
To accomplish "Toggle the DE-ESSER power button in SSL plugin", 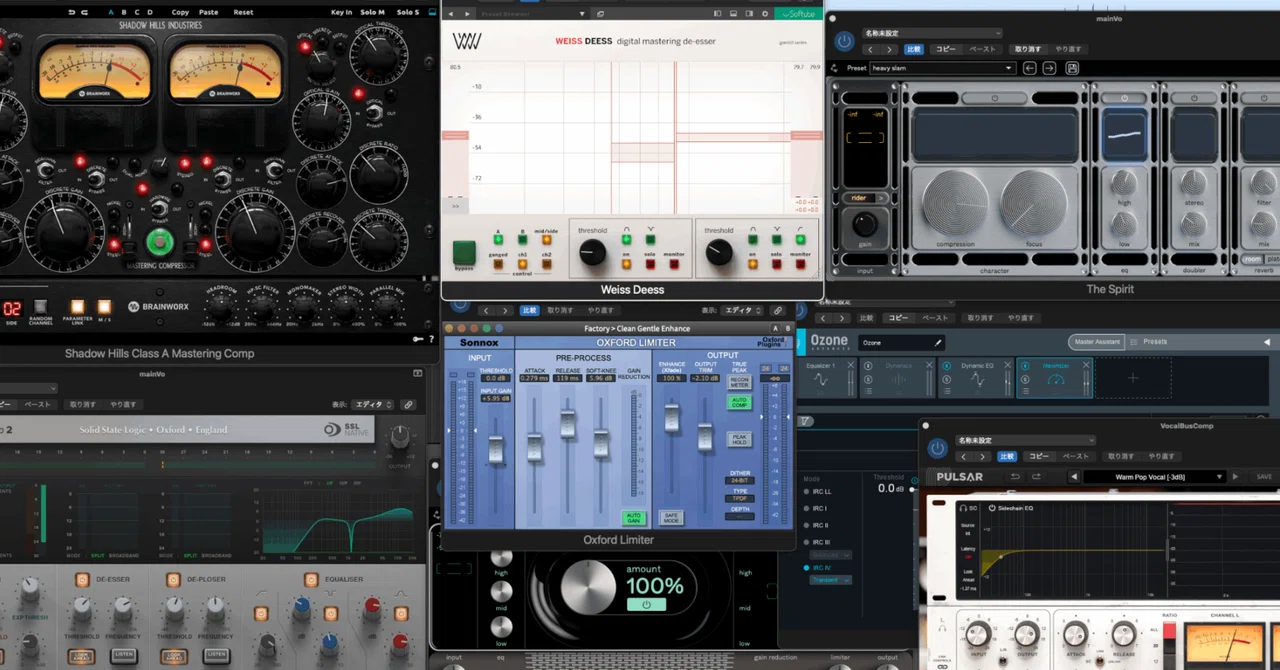I will [x=82, y=579].
